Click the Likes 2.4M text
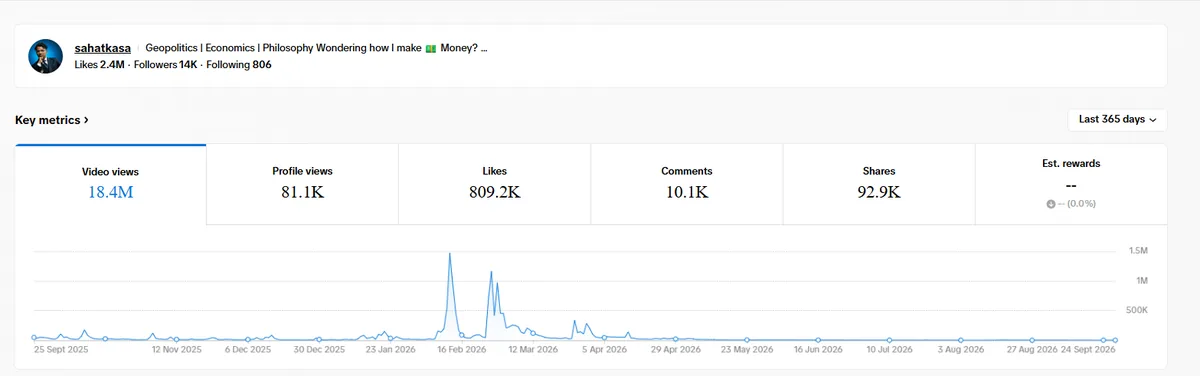 100,65
